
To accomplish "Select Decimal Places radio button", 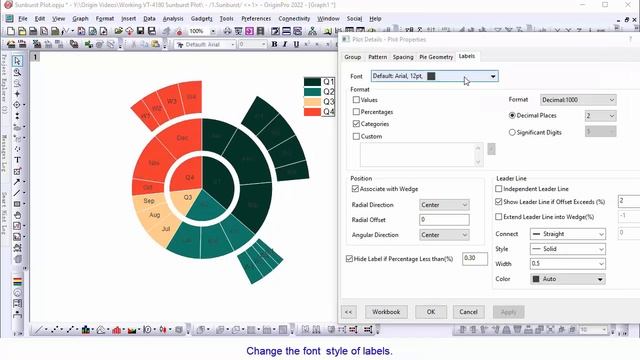I will click(512, 116).
